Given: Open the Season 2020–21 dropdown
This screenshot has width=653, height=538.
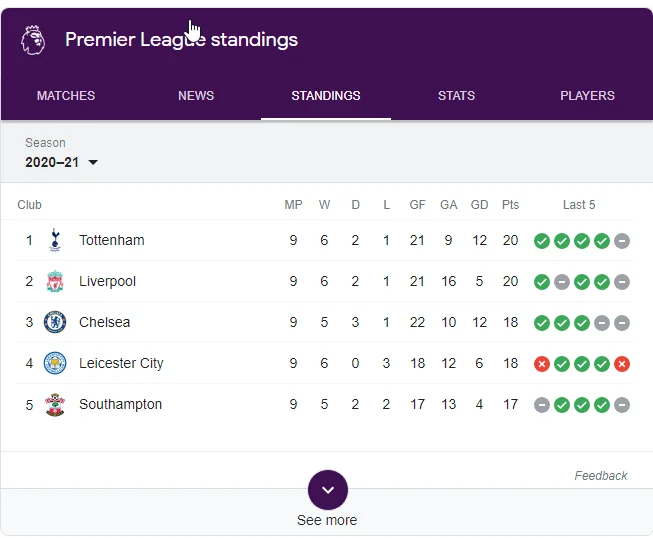Looking at the screenshot, I should click(62, 162).
